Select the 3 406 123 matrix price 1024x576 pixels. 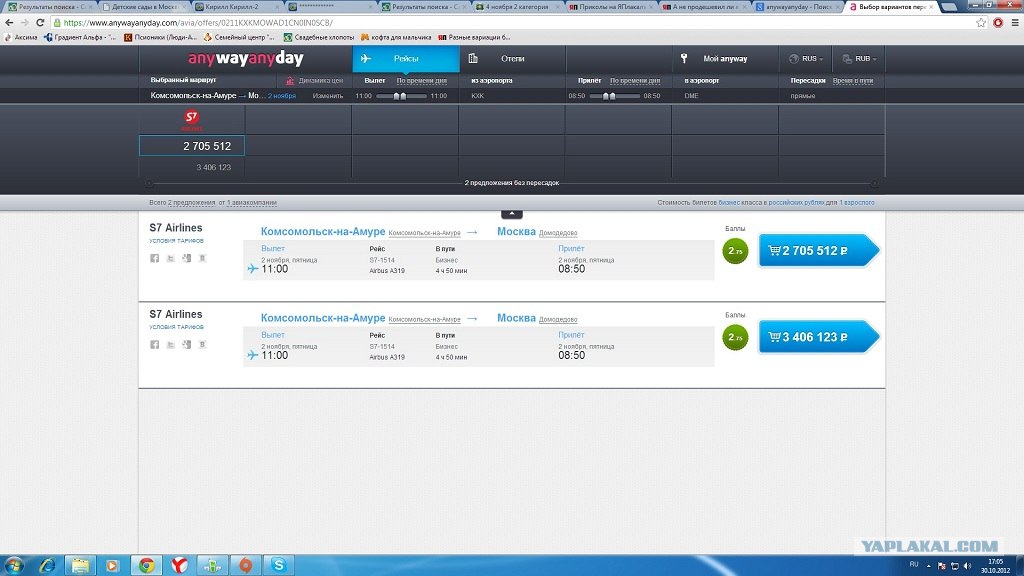point(214,167)
